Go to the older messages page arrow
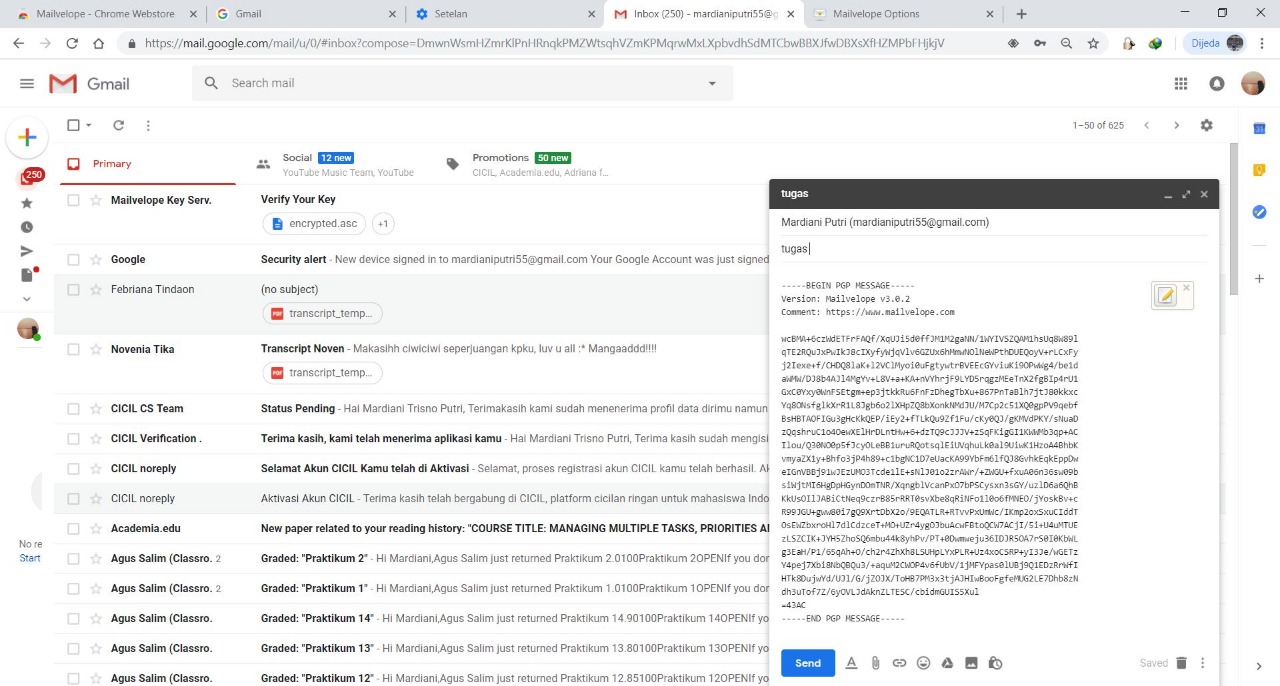 [x=1176, y=125]
